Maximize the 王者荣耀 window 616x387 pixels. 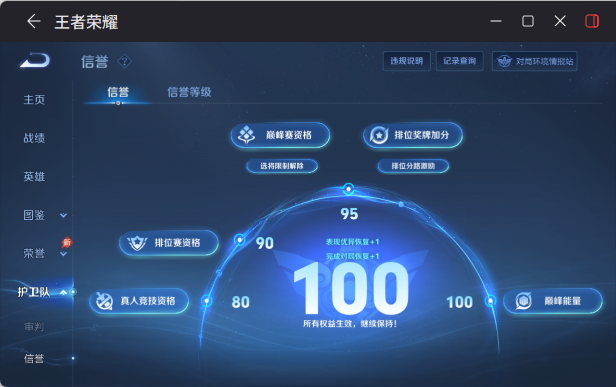[x=528, y=21]
